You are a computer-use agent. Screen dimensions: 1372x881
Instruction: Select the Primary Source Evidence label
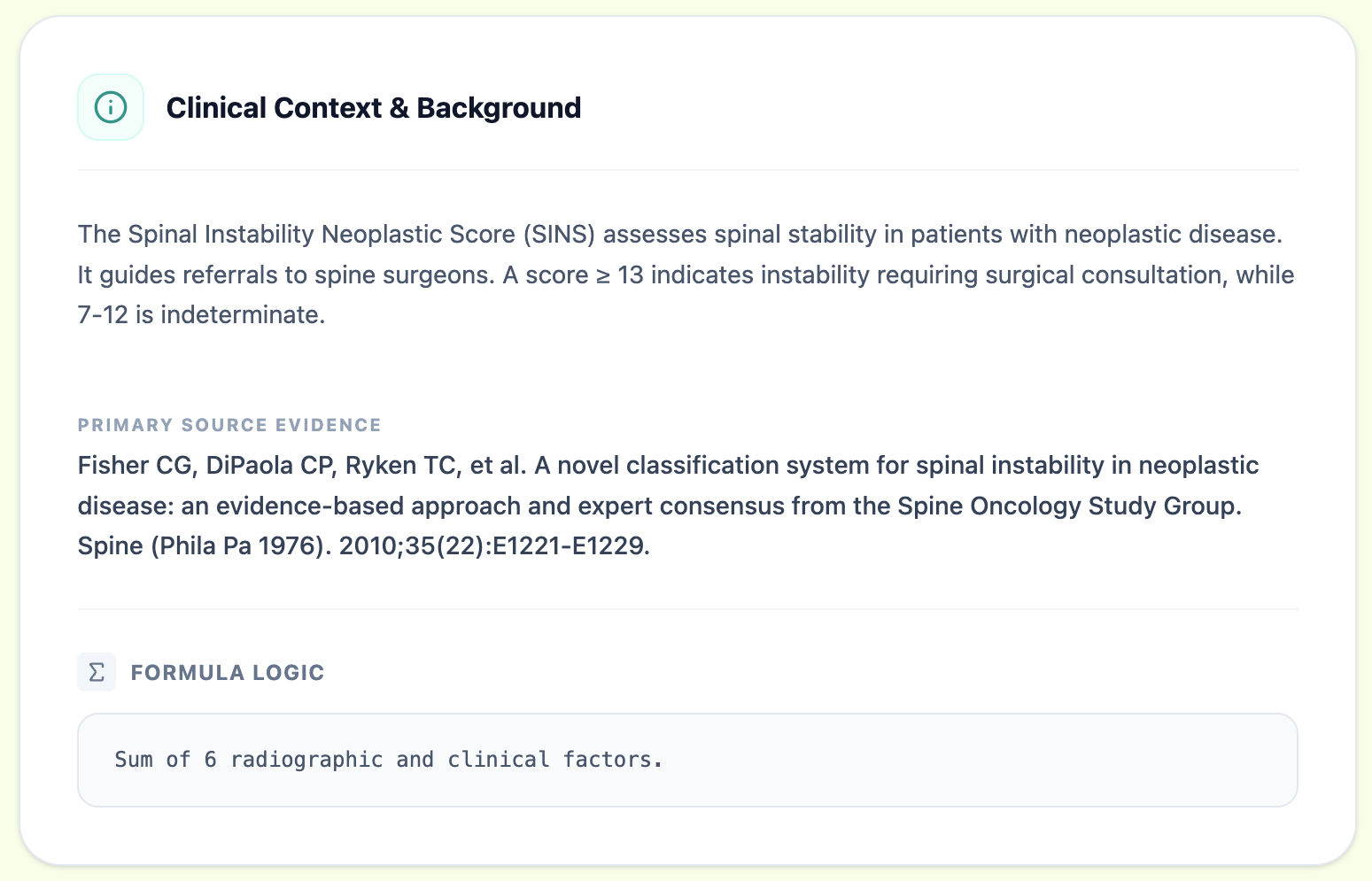click(229, 425)
